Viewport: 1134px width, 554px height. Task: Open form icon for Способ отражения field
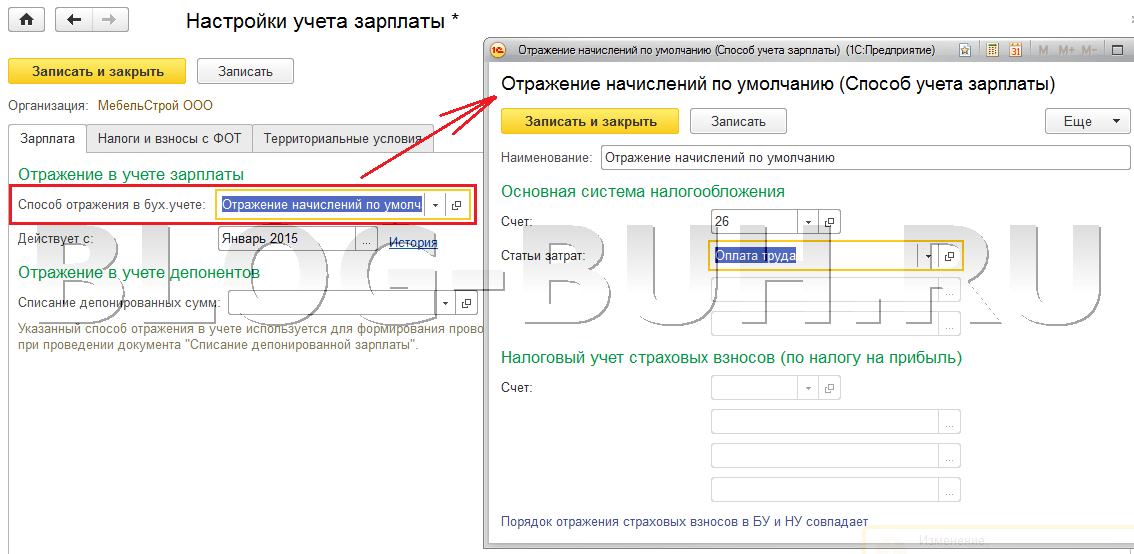tap(456, 205)
